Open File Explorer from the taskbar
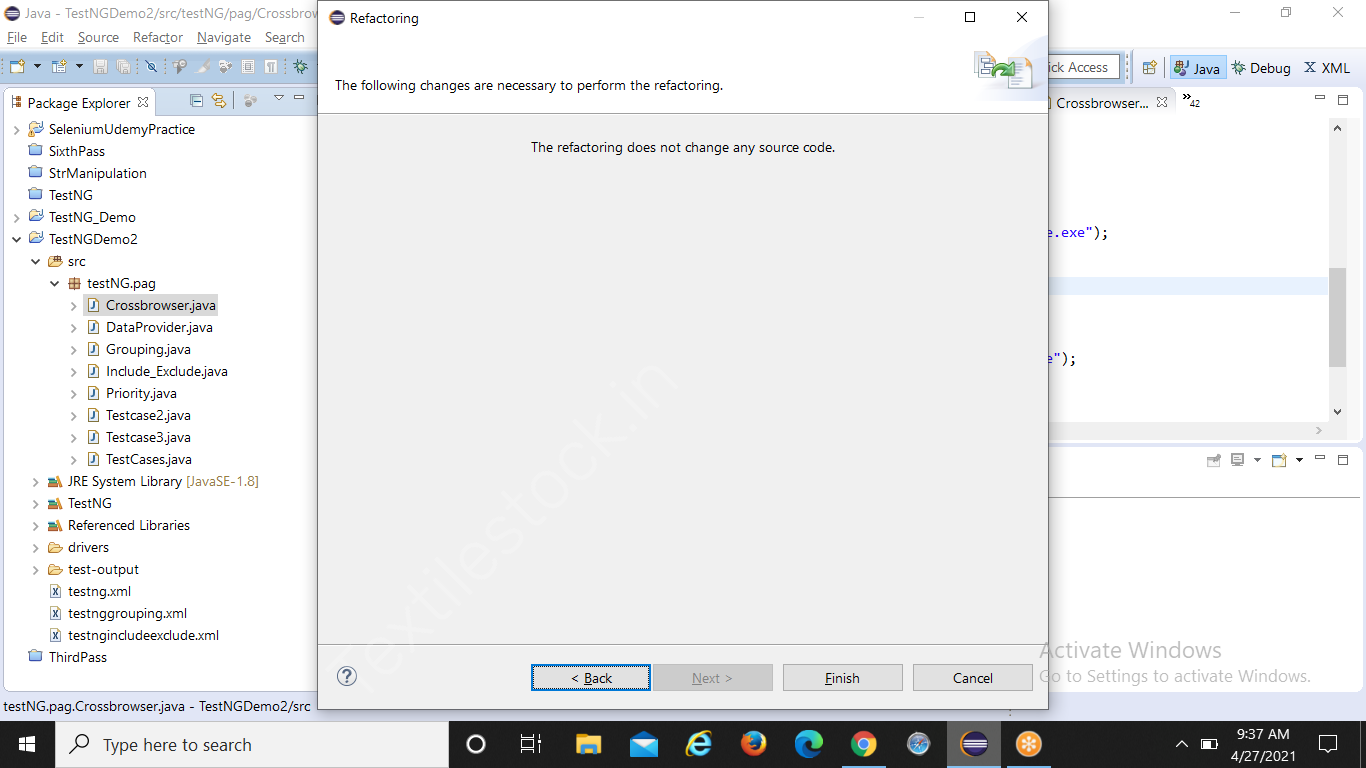This screenshot has width=1366, height=768. point(588,744)
